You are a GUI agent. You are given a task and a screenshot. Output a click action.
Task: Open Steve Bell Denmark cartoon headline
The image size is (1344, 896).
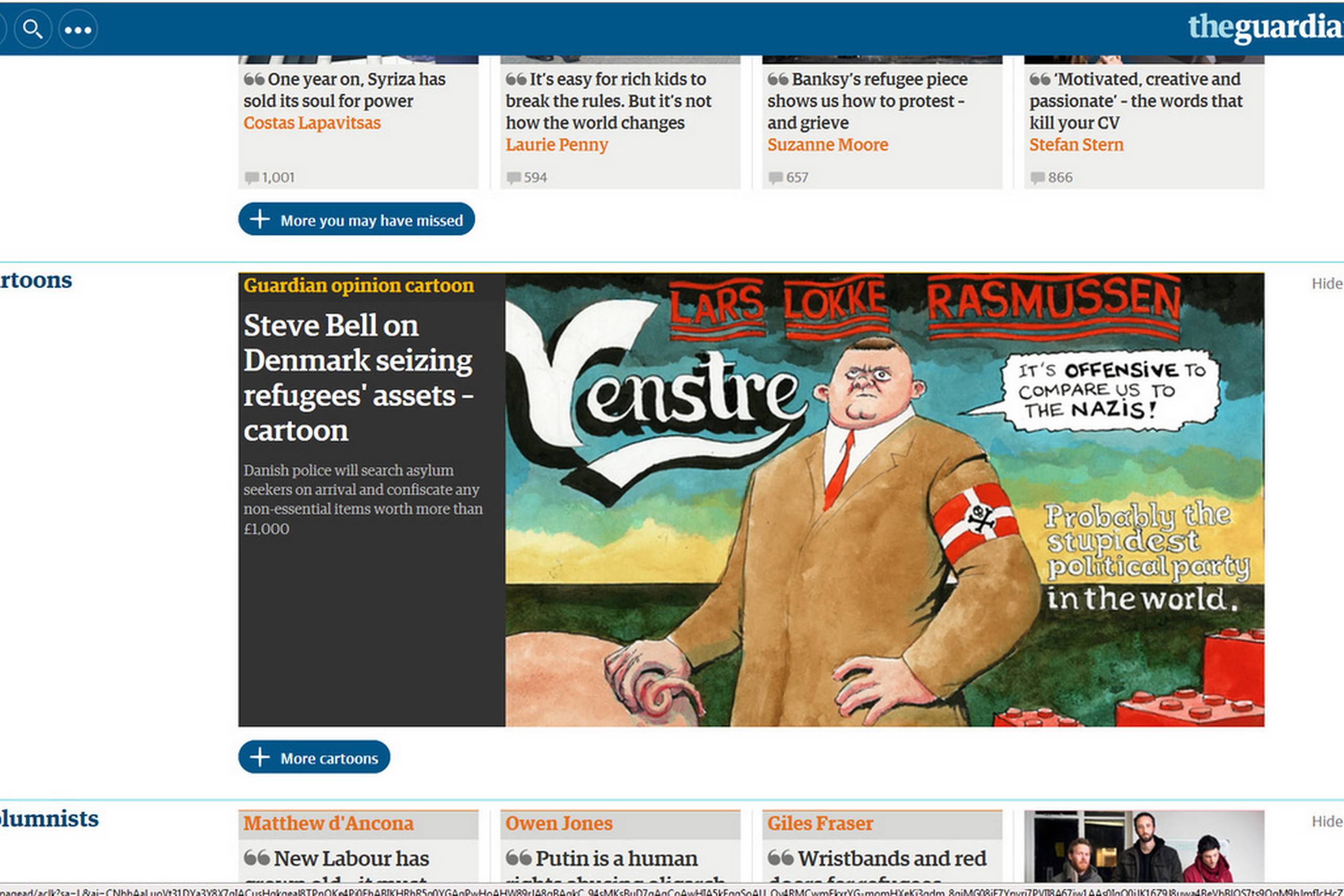tap(358, 378)
